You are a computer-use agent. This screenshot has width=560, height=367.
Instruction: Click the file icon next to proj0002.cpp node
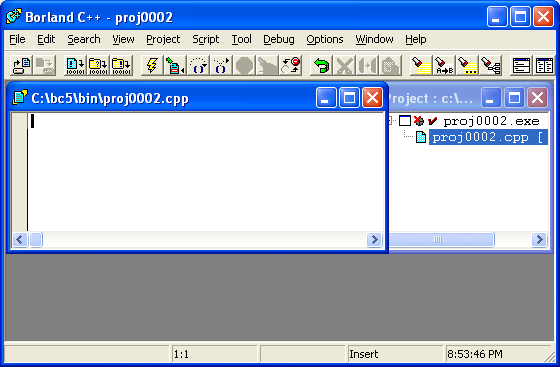[421, 137]
